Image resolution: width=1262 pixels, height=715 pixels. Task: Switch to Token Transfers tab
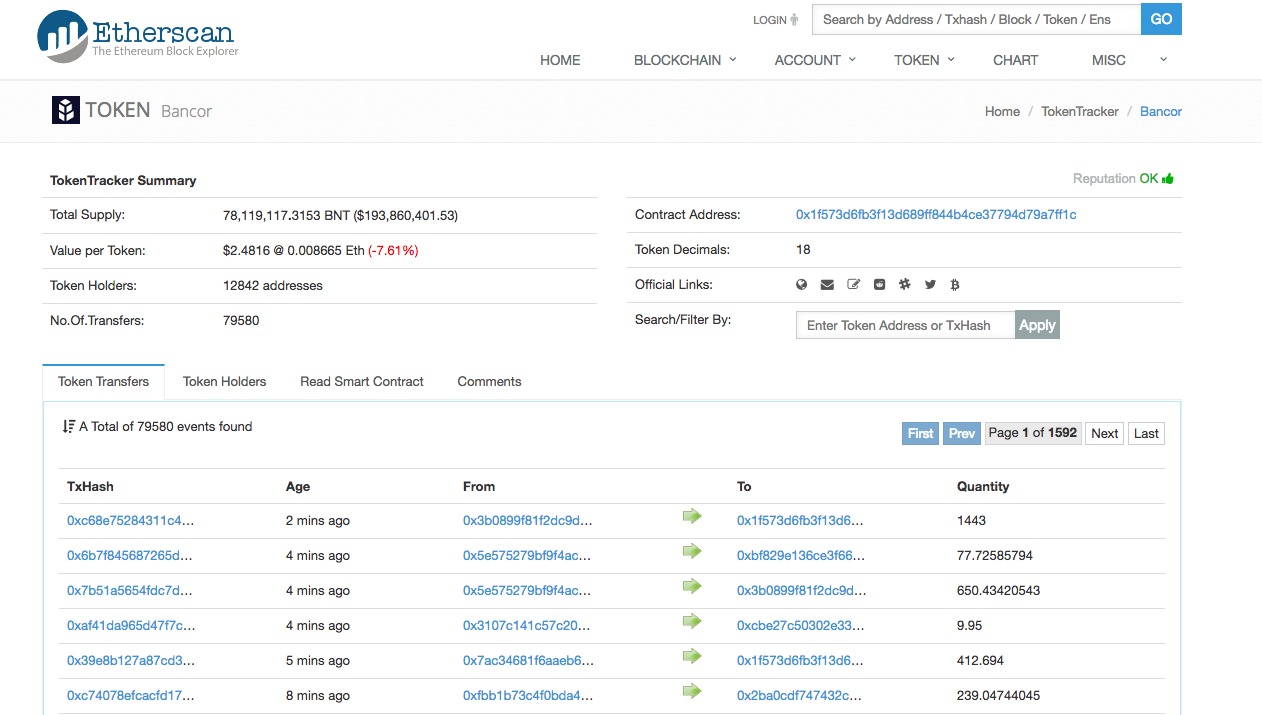tap(103, 382)
